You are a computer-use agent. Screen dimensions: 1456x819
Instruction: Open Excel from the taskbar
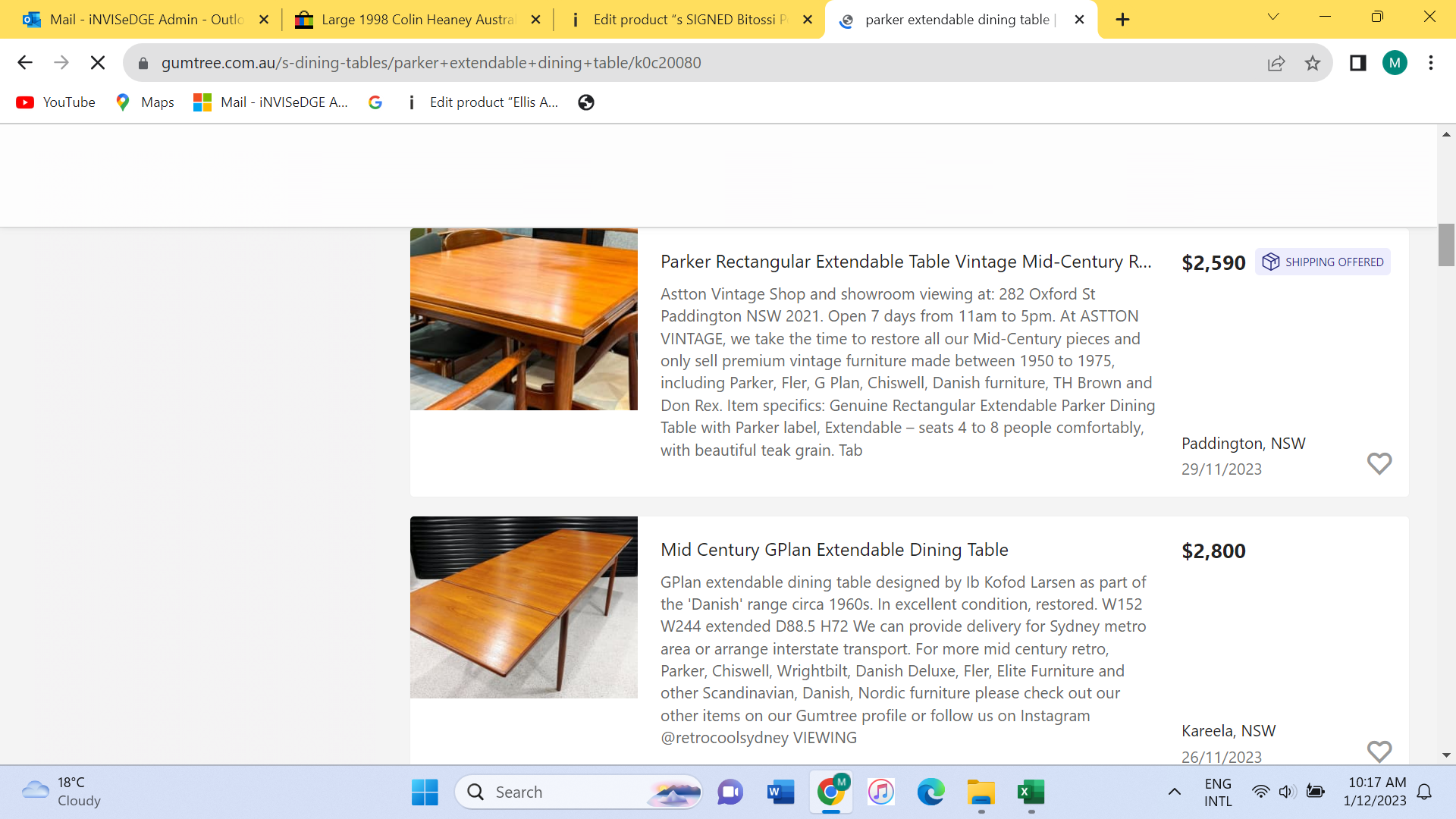1031,792
